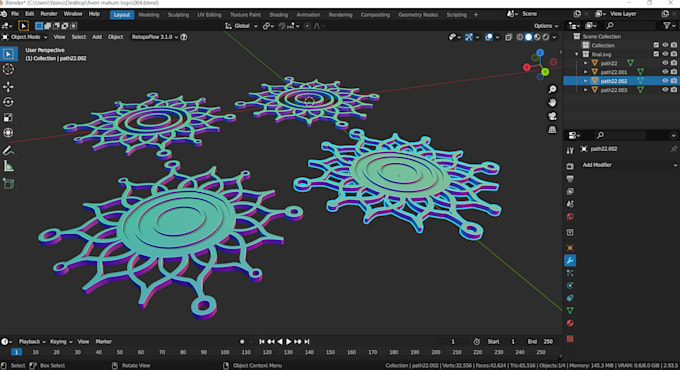Click the pan view hand icon
680x370 pixels.
click(x=552, y=103)
